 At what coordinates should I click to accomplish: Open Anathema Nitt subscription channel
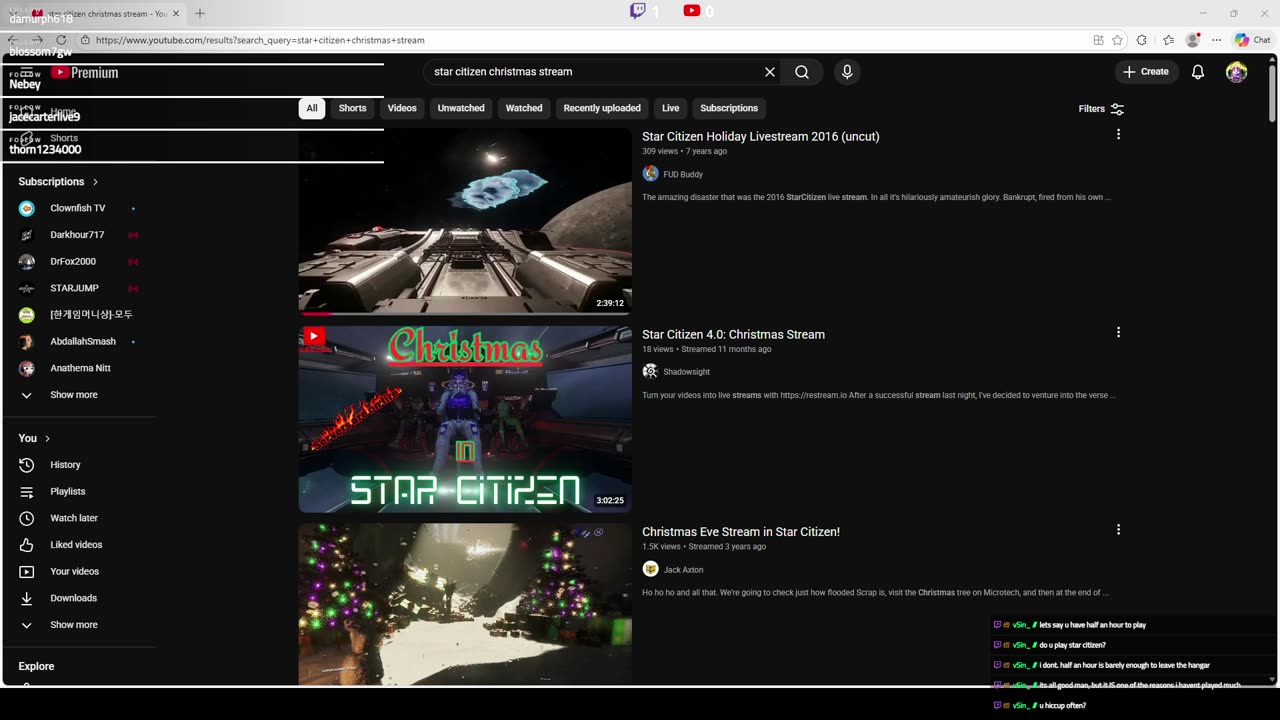80,368
